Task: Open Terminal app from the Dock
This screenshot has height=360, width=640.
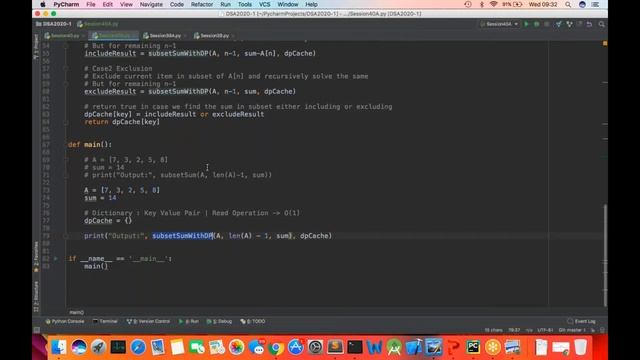Action: tap(355, 347)
